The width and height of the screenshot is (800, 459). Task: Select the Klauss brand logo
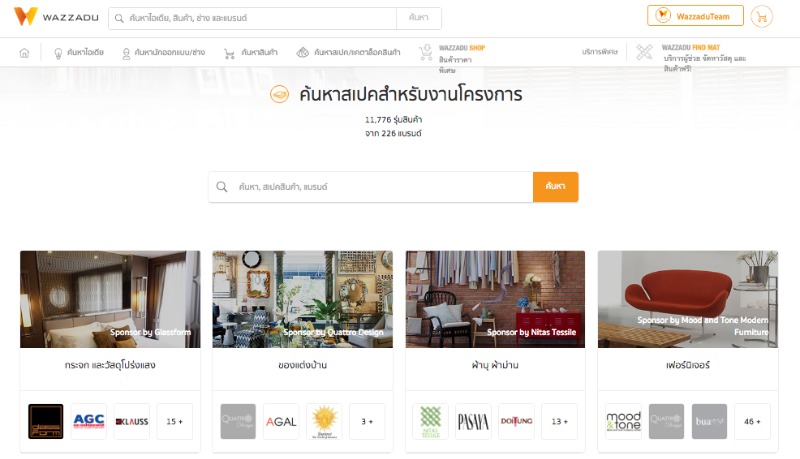coord(132,421)
